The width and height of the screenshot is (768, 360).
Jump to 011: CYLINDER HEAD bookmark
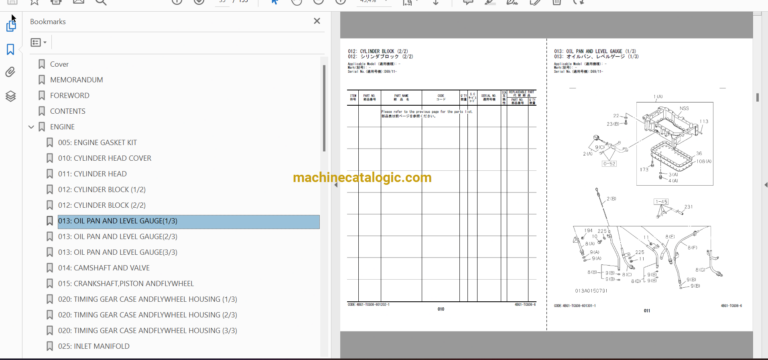[92, 174]
